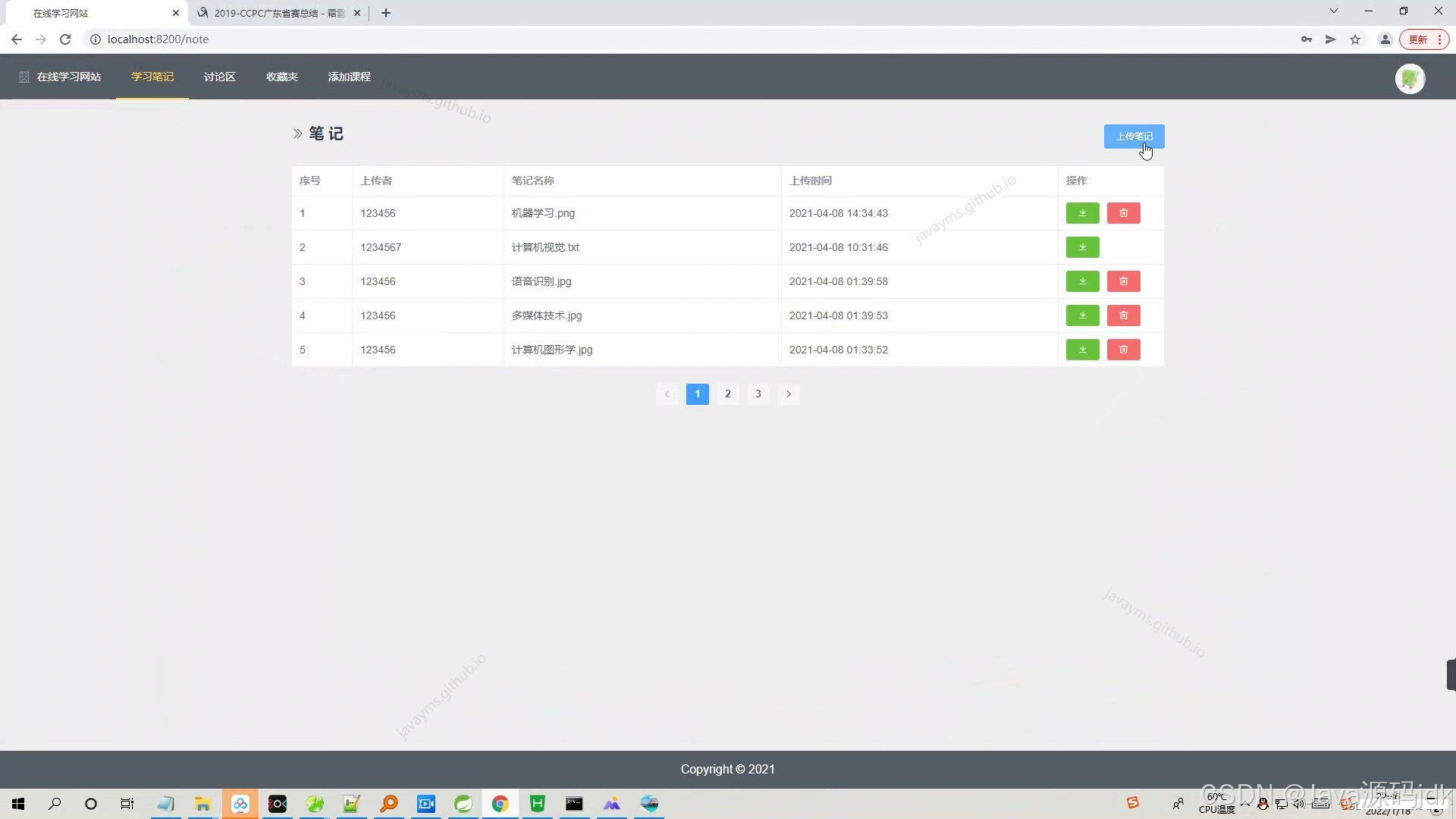Viewport: 1456px width, 819px height.
Task: Go to next page with the right chevron
Action: click(x=789, y=394)
